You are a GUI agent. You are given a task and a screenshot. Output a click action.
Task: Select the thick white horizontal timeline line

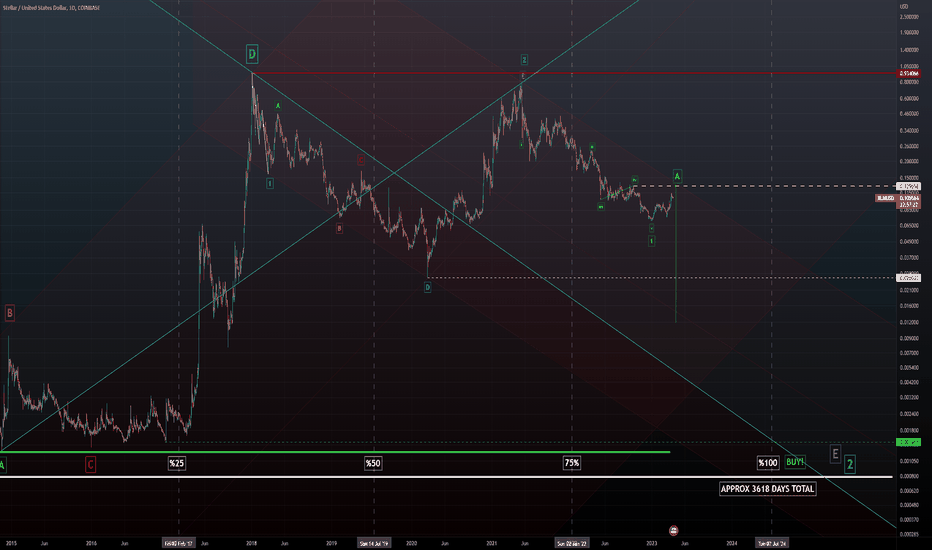pyautogui.click(x=446, y=477)
